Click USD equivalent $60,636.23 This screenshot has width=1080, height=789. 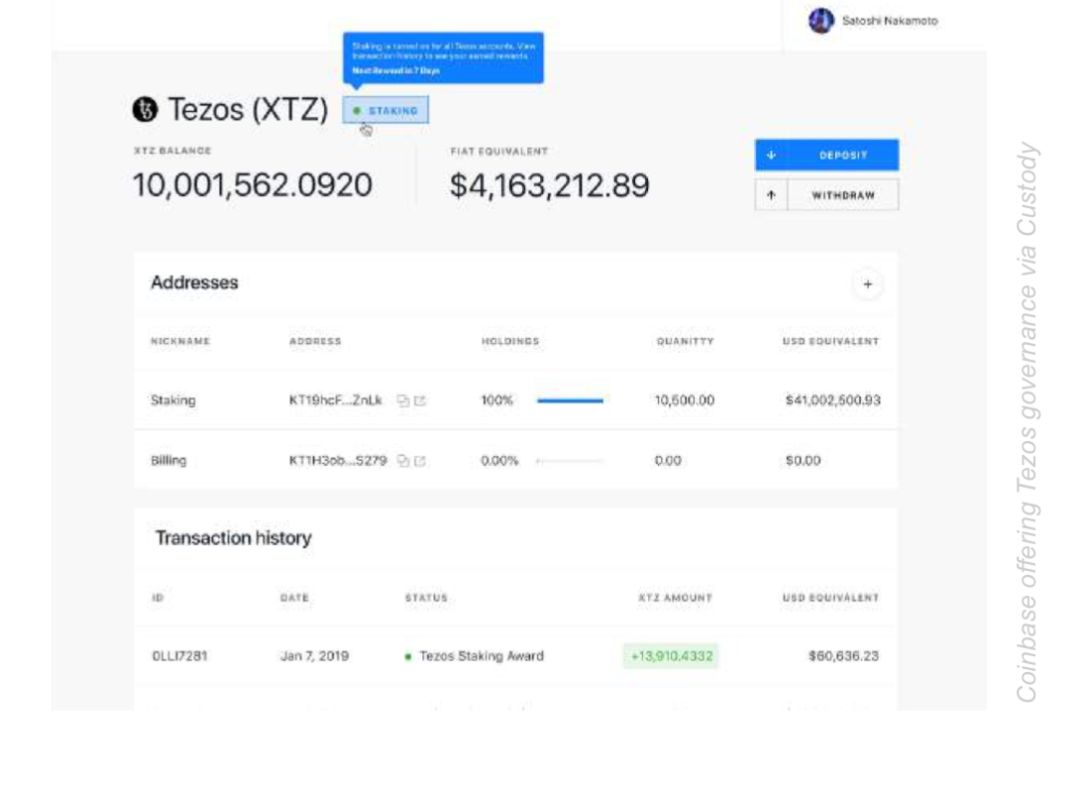coord(844,655)
